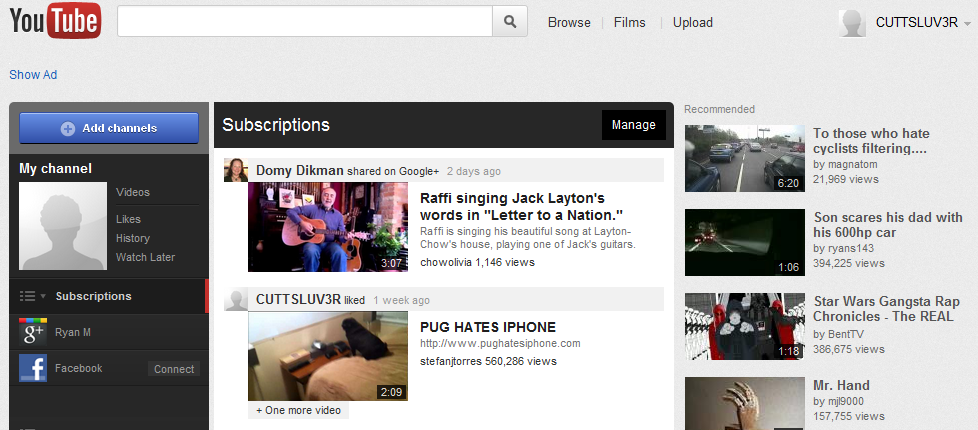This screenshot has width=978, height=430.
Task: Click the Facebook icon in the sidebar
Action: click(x=33, y=368)
